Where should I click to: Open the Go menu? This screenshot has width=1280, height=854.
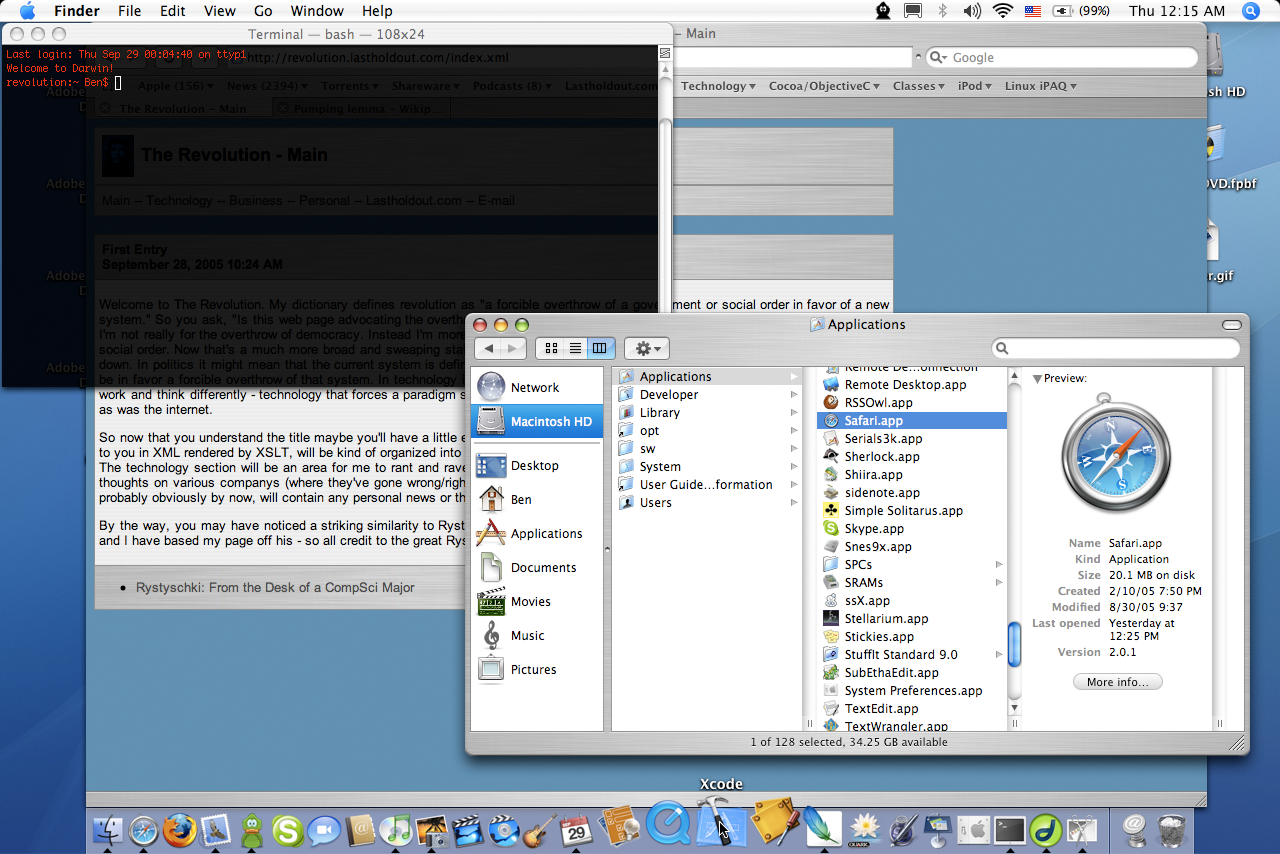(x=263, y=11)
